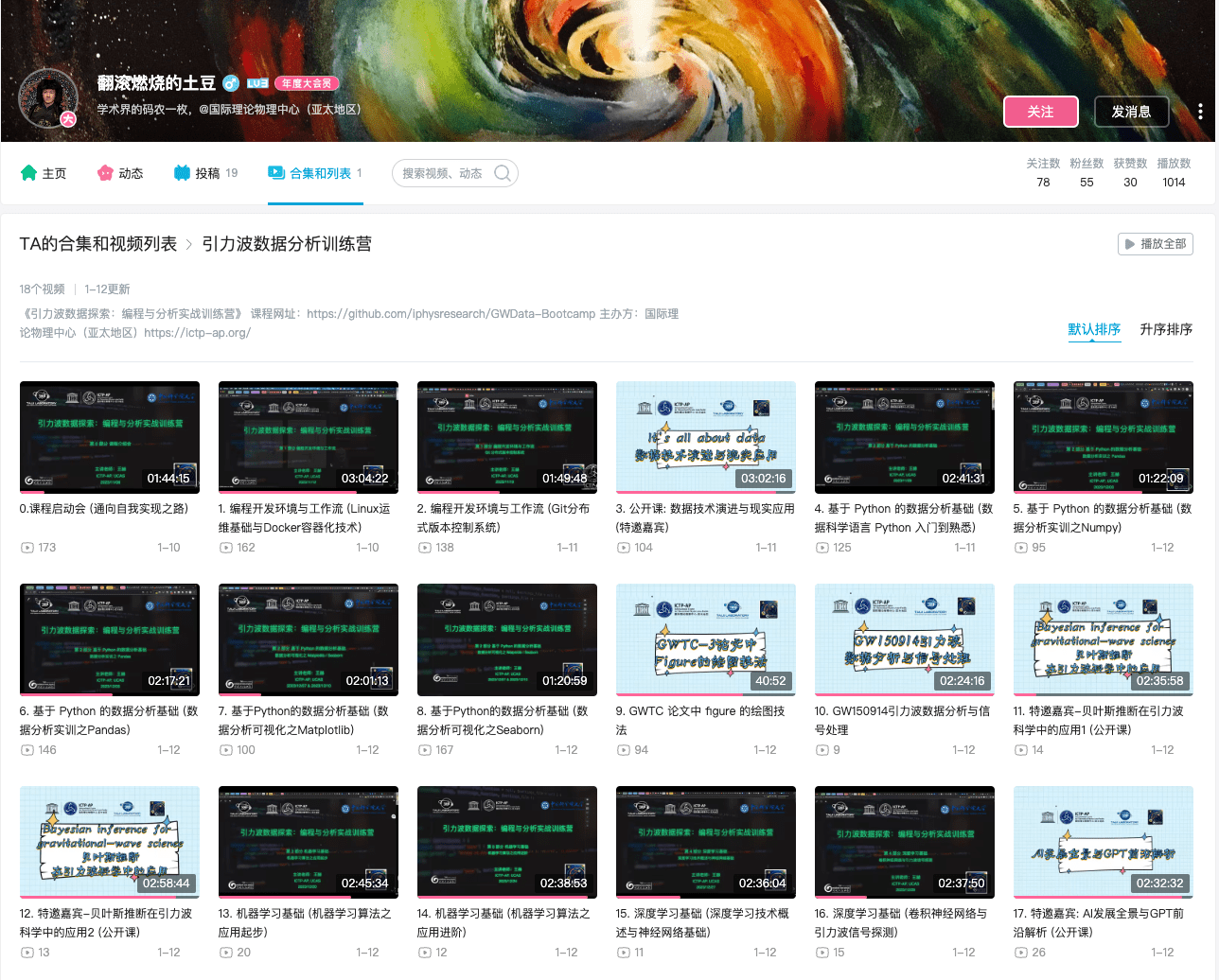Click play count icon showing 125

click(822, 548)
